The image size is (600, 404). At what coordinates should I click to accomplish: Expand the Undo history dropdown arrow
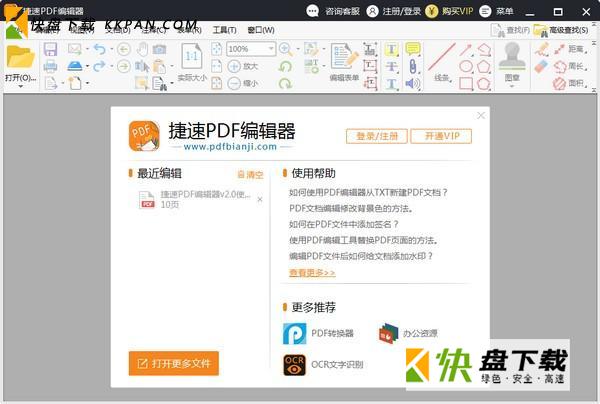tap(112, 49)
